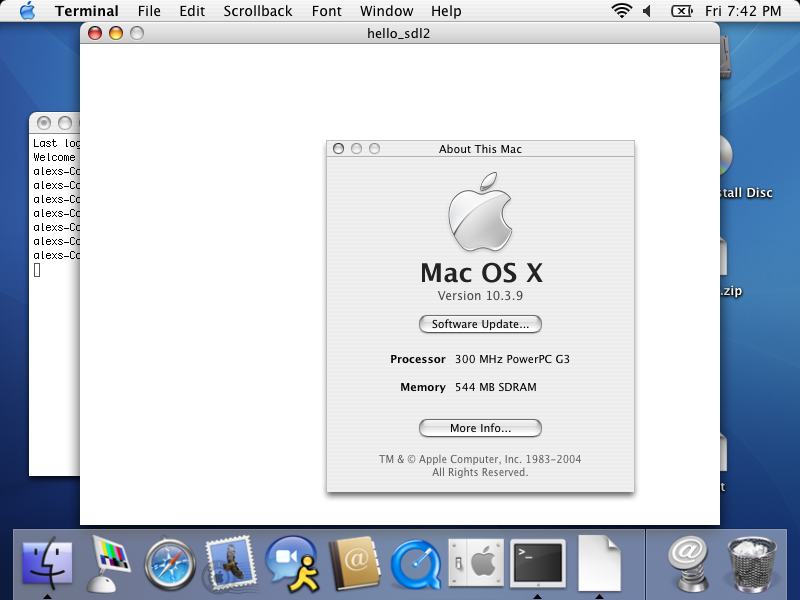Click the Apple logo in About This Mac
The image size is (800, 600).
(x=480, y=212)
